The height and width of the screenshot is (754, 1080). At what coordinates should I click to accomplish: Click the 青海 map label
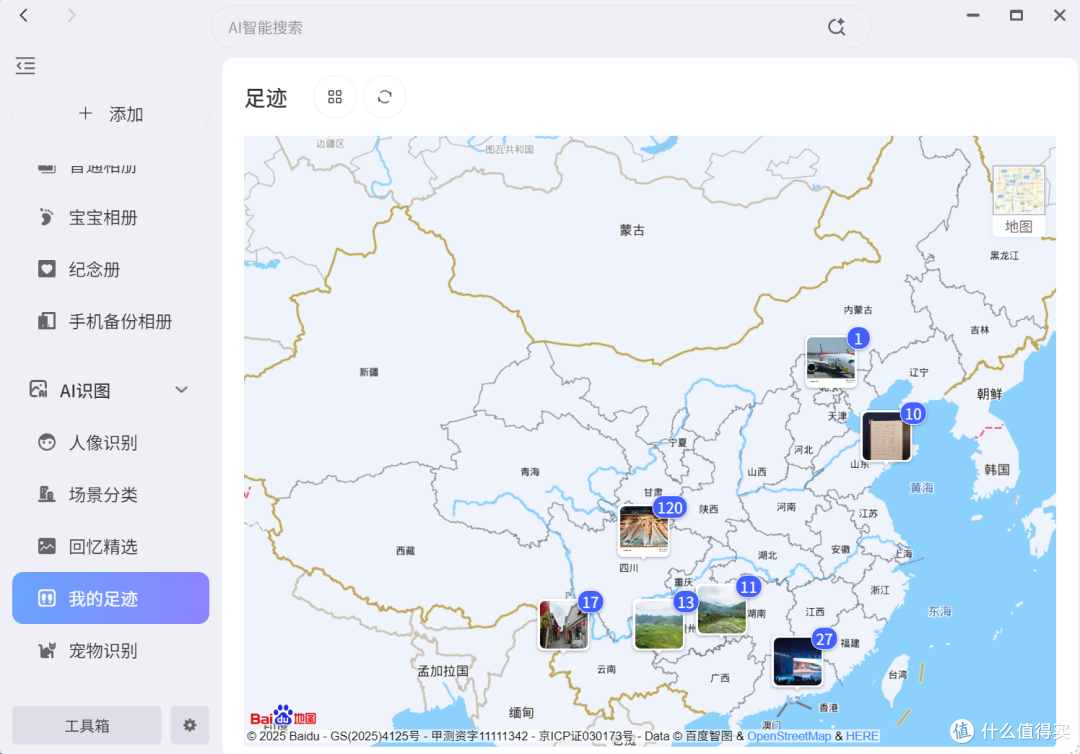pos(530,472)
